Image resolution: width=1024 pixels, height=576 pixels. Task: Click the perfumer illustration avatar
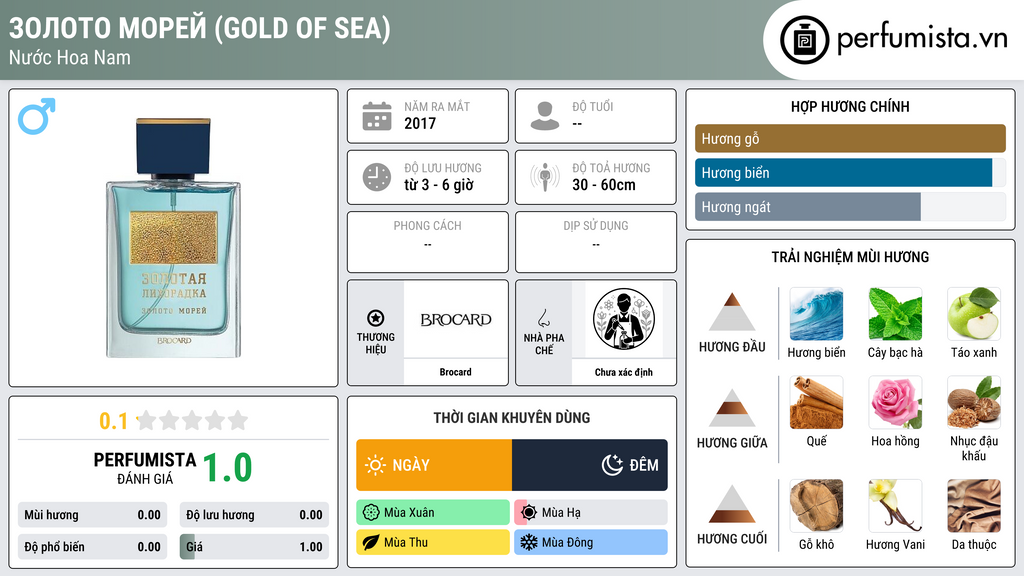coord(624,319)
